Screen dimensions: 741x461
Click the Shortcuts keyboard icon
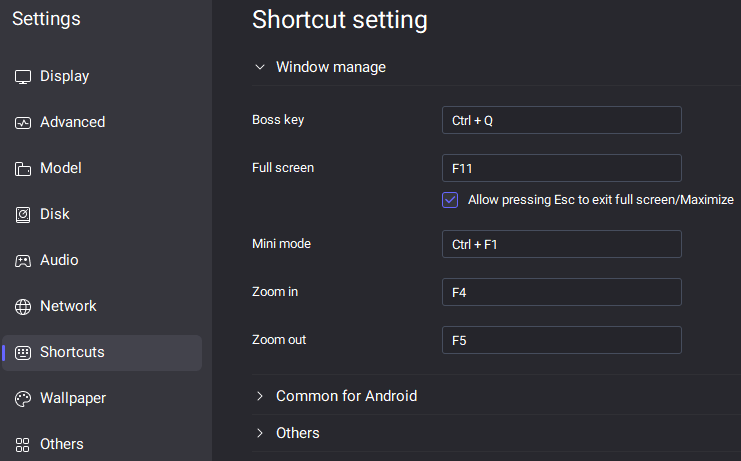[x=23, y=353]
